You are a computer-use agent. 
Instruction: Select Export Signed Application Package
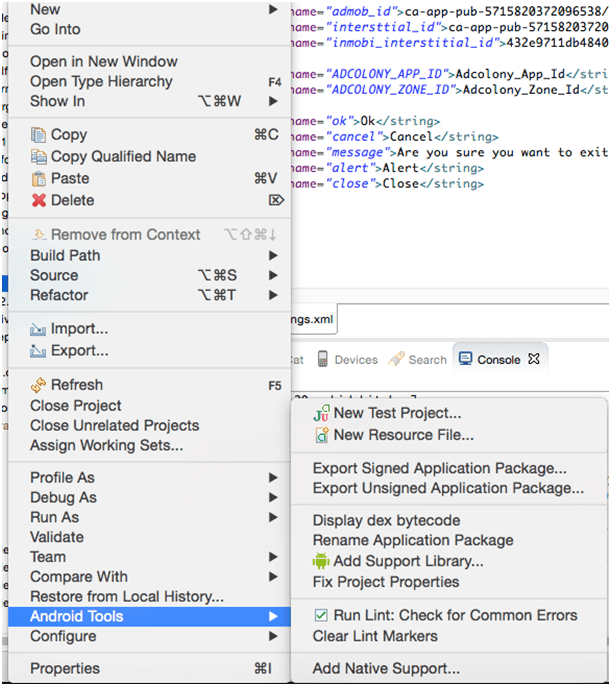[x=439, y=468]
